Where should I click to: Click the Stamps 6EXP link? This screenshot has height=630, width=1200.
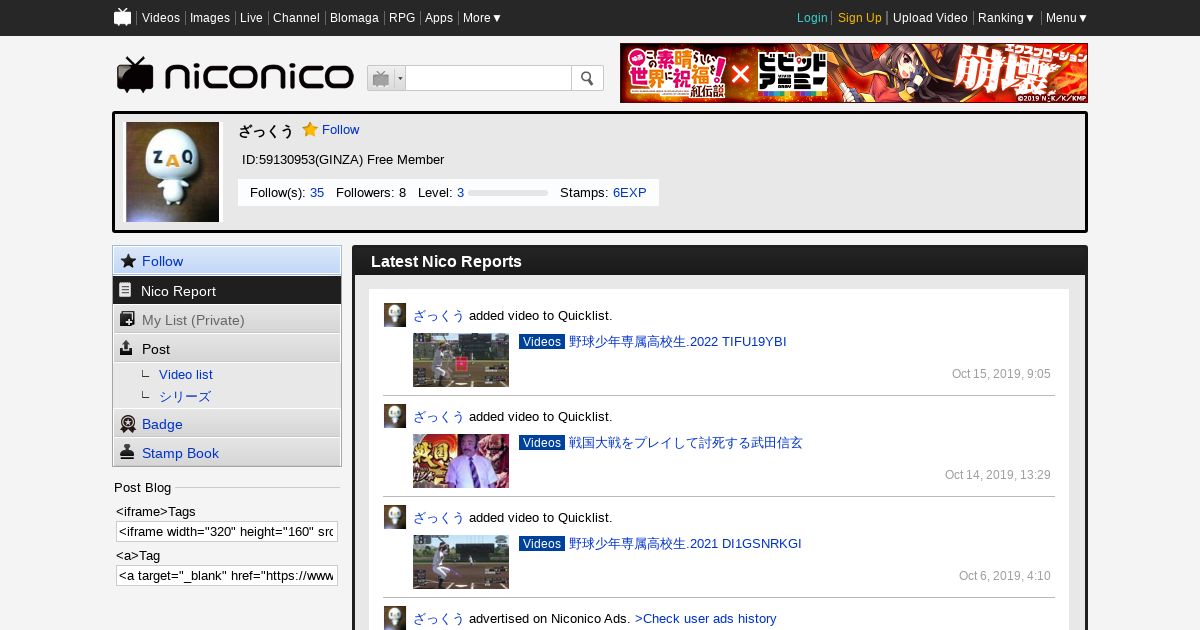[x=630, y=192]
